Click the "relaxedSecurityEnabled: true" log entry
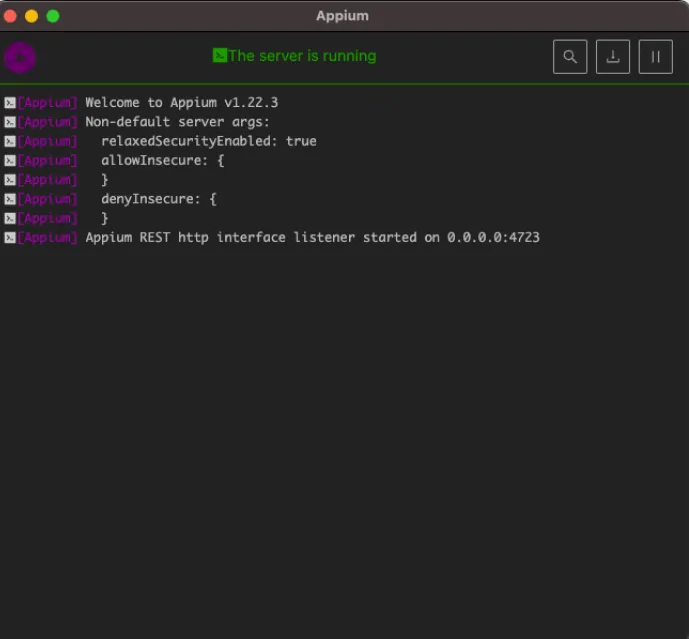The height and width of the screenshot is (639, 689). (208, 141)
